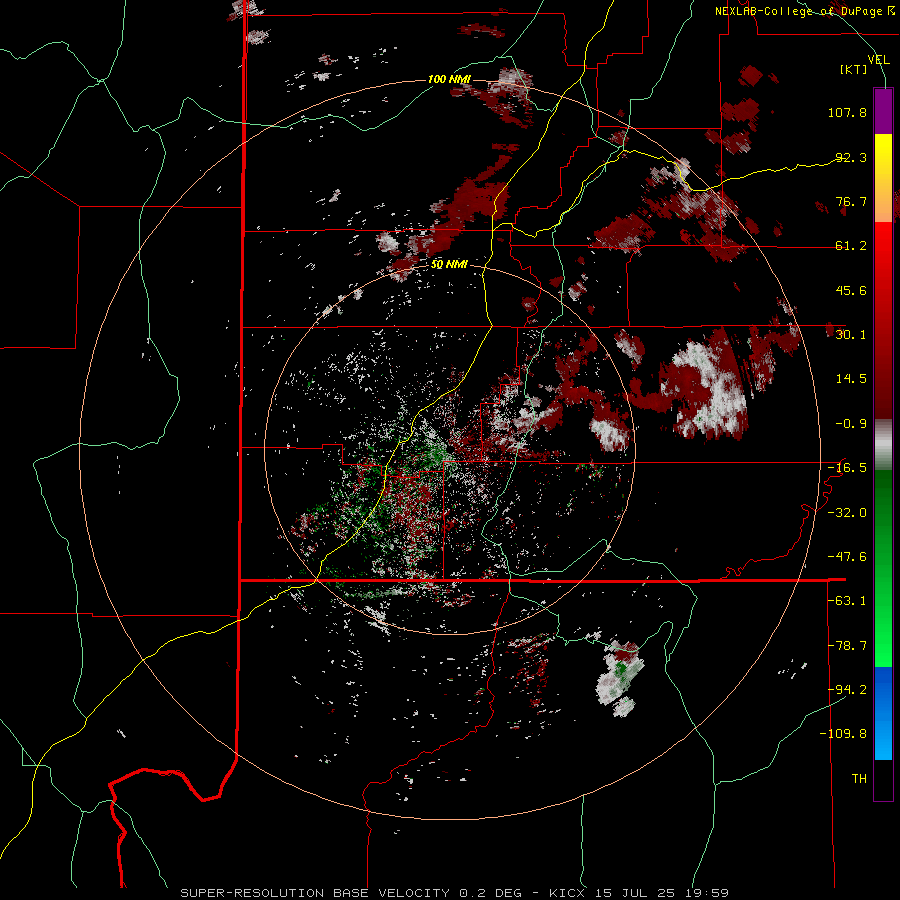This screenshot has height=900, width=900.
Task: Click the -94.2 velocity scale value
Action: click(847, 689)
